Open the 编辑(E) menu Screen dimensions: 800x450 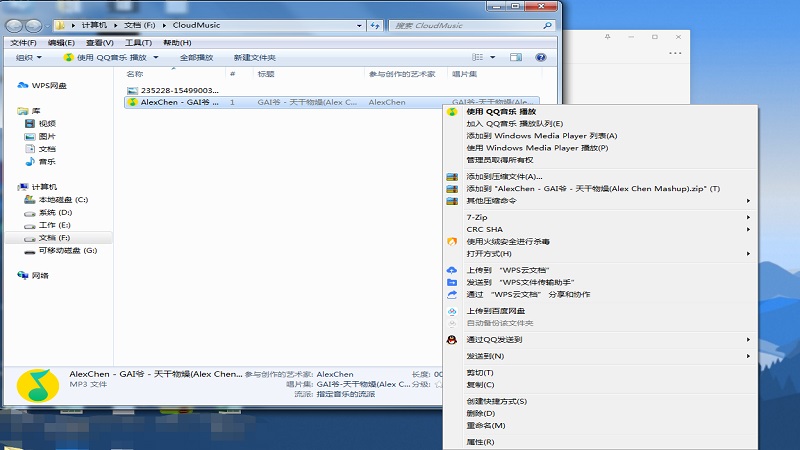61,42
